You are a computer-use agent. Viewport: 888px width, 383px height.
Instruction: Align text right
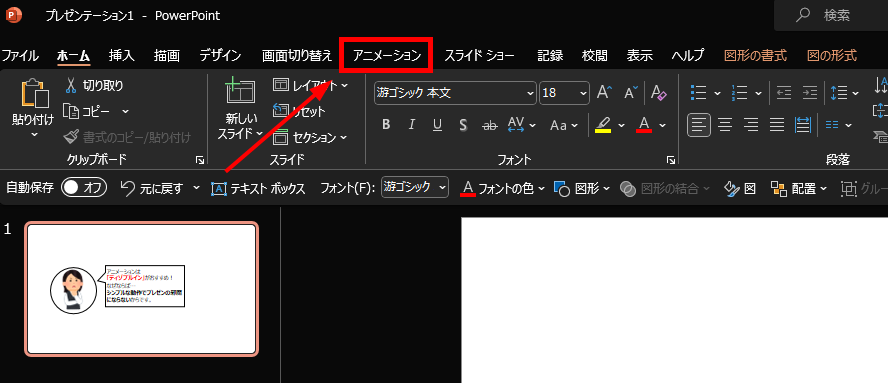click(x=751, y=125)
